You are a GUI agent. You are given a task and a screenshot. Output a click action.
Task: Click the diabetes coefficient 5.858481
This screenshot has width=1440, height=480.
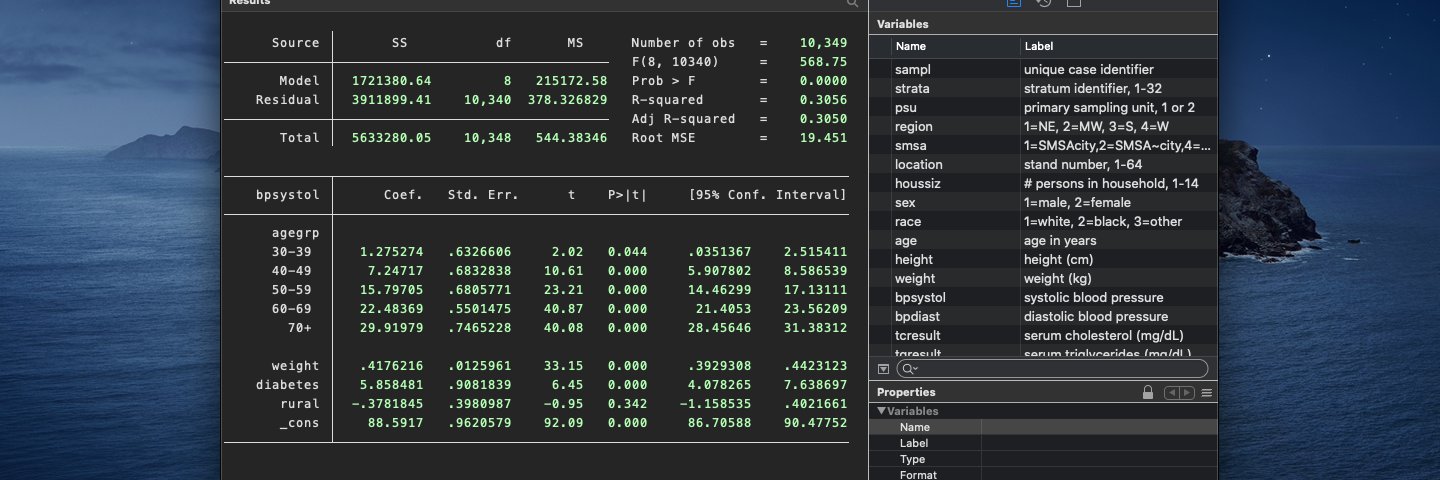click(391, 385)
